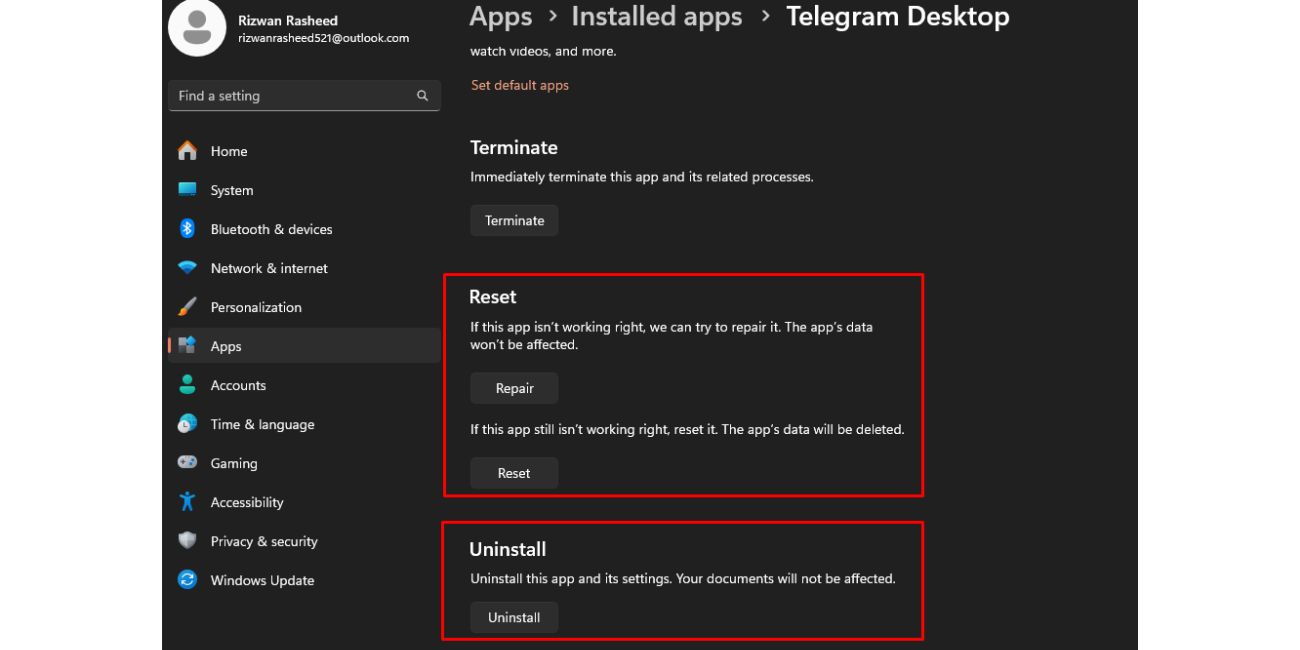
Task: Click the Network wifi icon
Action: pyautogui.click(x=187, y=268)
